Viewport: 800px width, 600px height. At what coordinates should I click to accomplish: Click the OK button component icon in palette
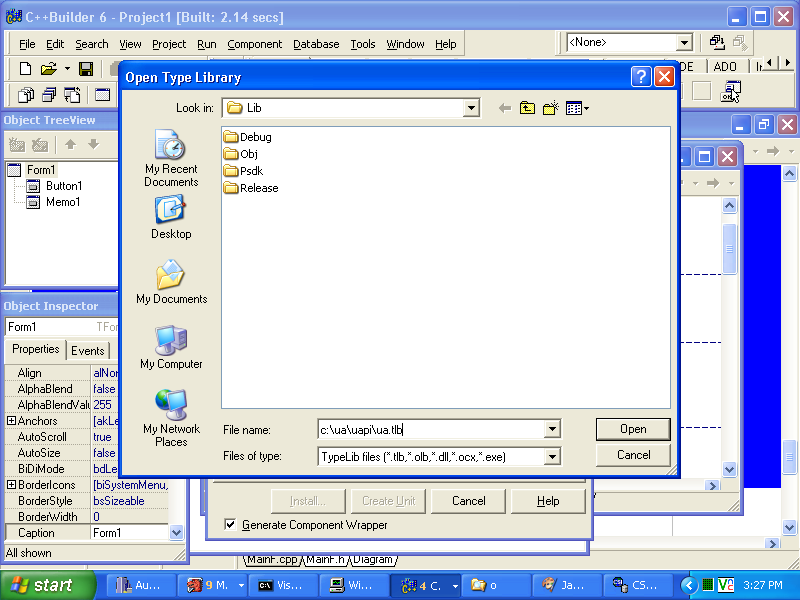pos(730,92)
